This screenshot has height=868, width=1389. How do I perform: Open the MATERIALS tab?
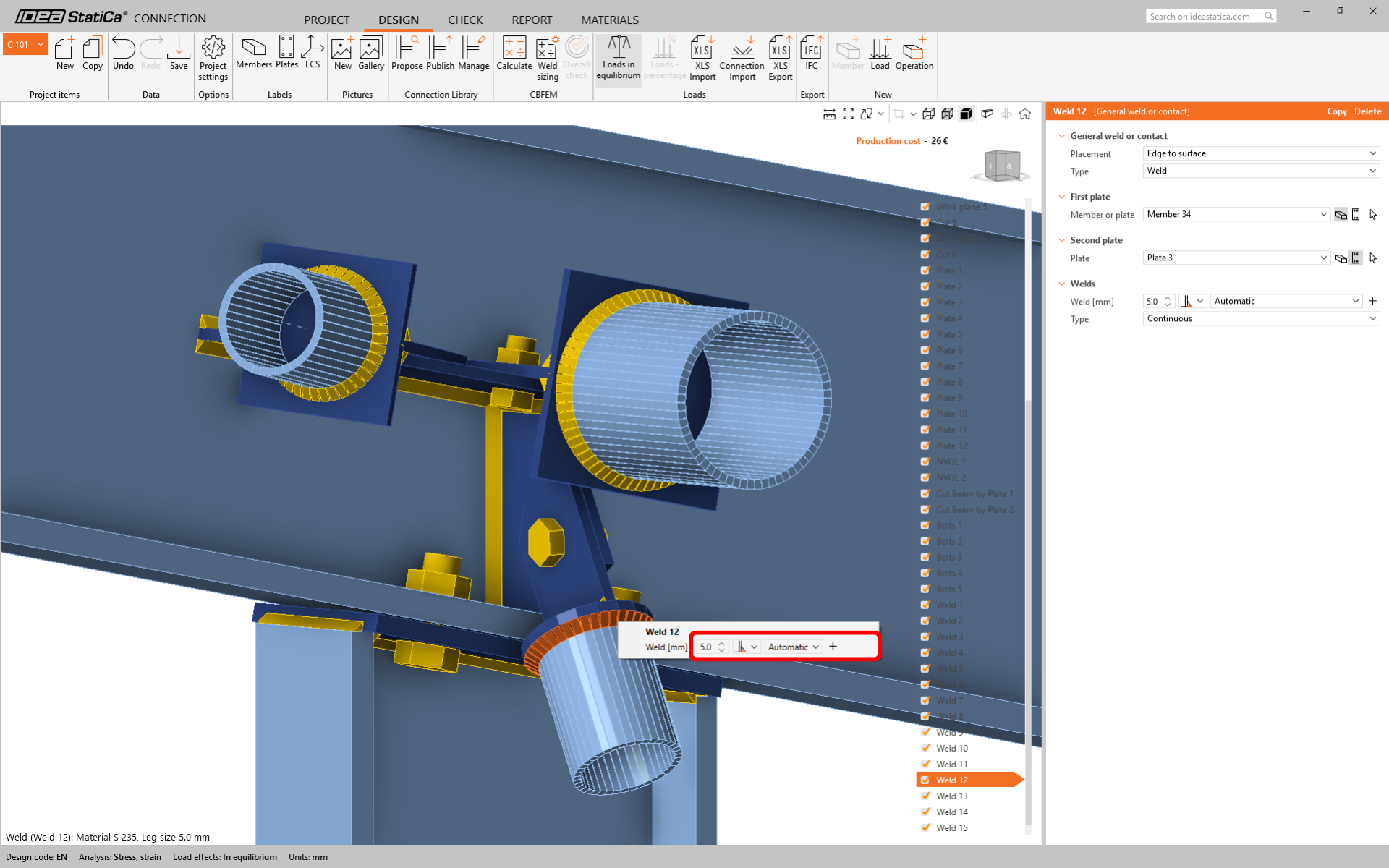tap(609, 20)
